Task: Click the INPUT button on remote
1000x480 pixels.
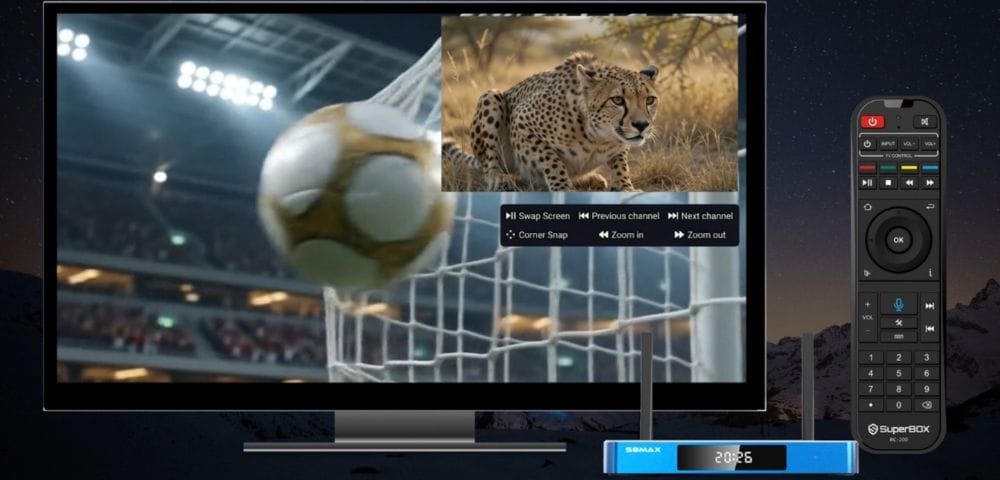Action: point(888,144)
